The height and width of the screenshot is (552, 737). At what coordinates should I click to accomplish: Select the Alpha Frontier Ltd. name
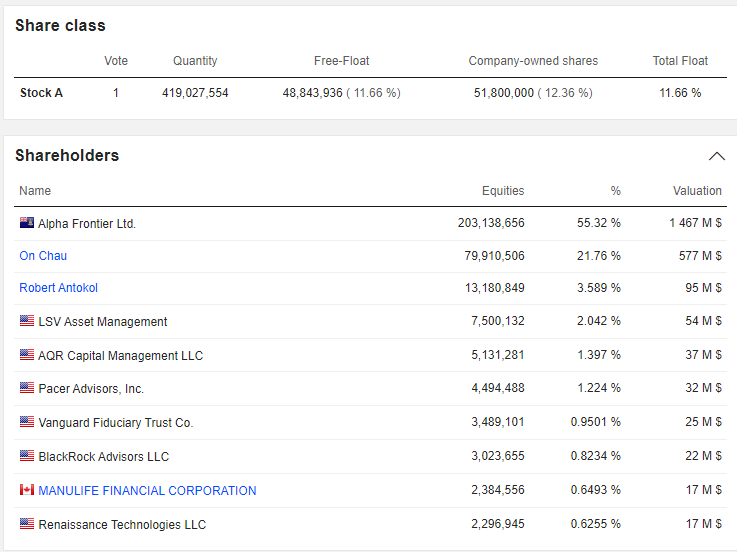87,224
